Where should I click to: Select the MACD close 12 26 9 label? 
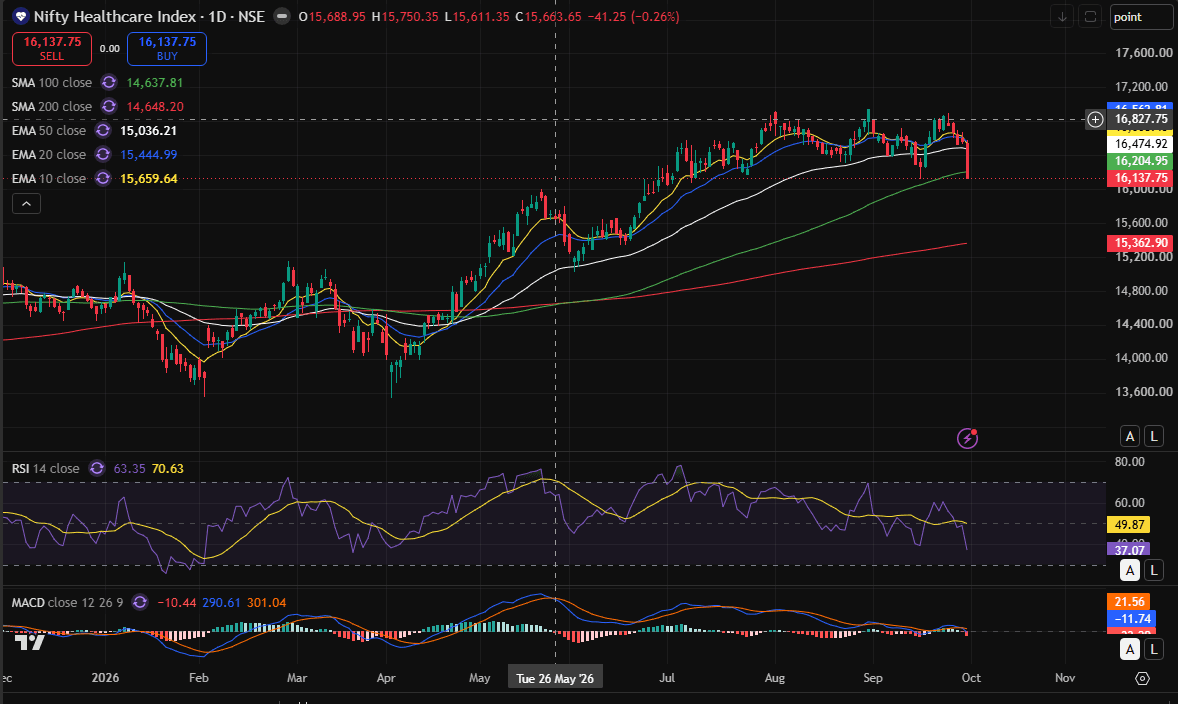tap(68, 603)
